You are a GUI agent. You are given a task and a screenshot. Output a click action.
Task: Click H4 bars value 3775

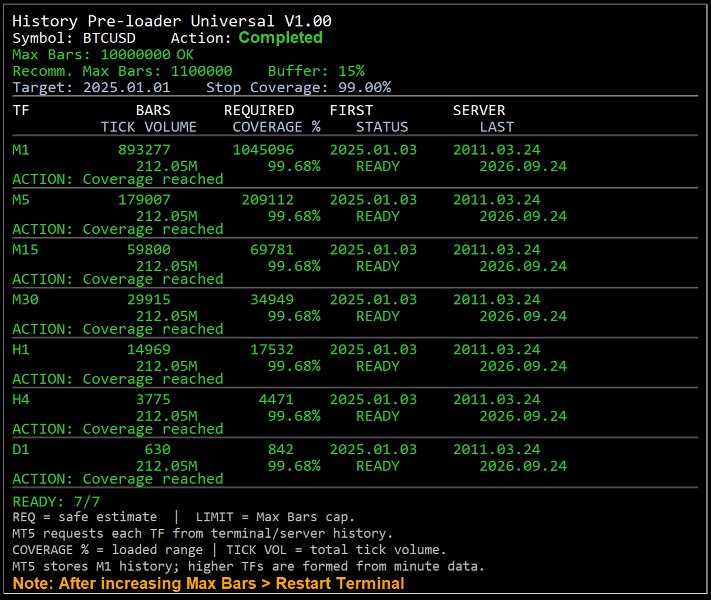(153, 400)
